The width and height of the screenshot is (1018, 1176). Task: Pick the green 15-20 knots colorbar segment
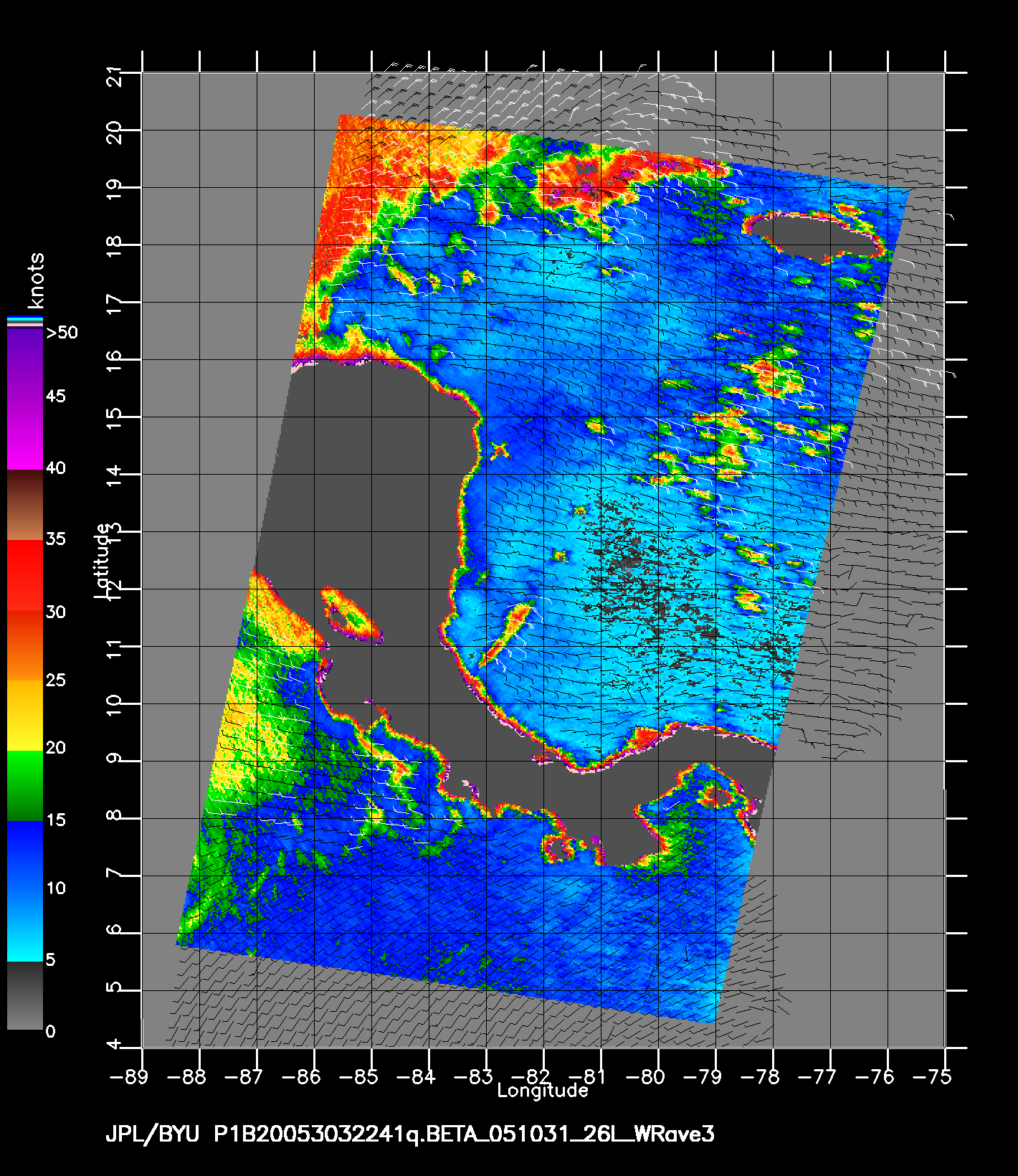click(25, 785)
